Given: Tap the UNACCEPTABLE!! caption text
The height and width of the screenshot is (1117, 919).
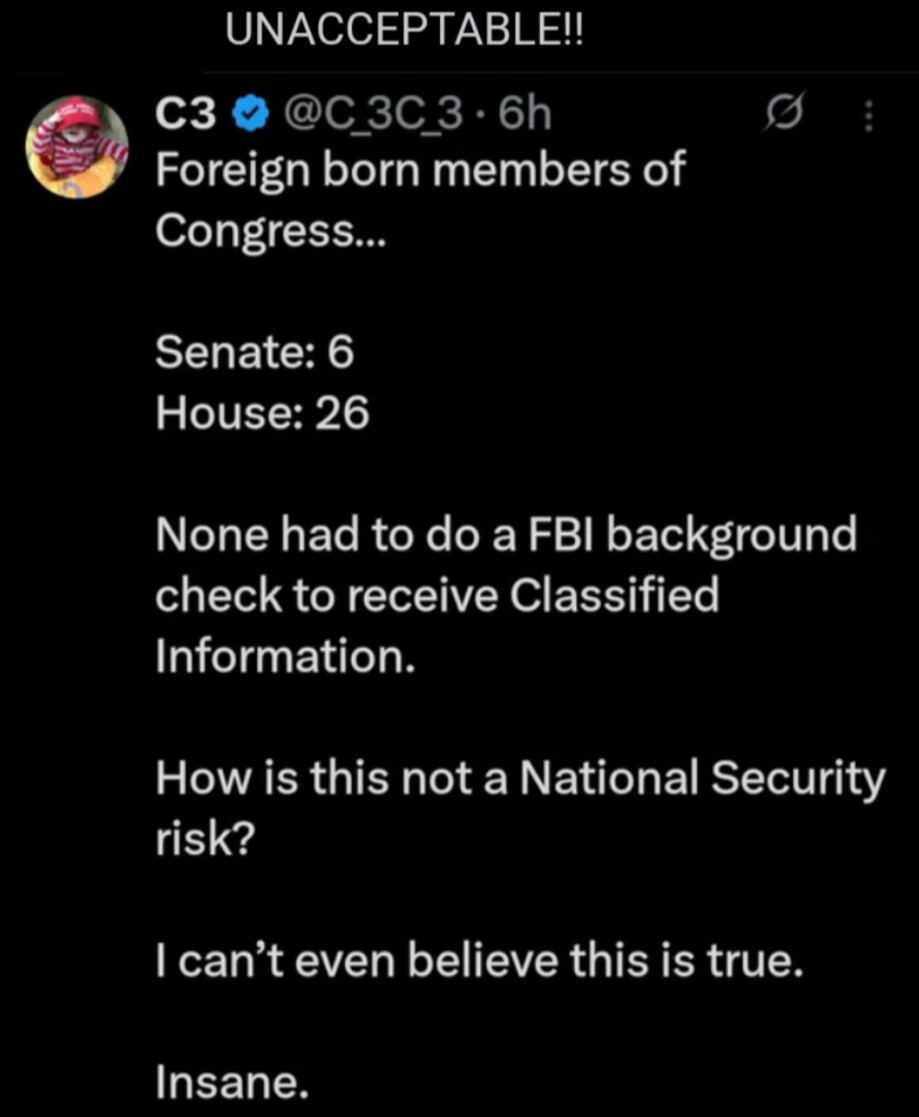Looking at the screenshot, I should click(404, 35).
